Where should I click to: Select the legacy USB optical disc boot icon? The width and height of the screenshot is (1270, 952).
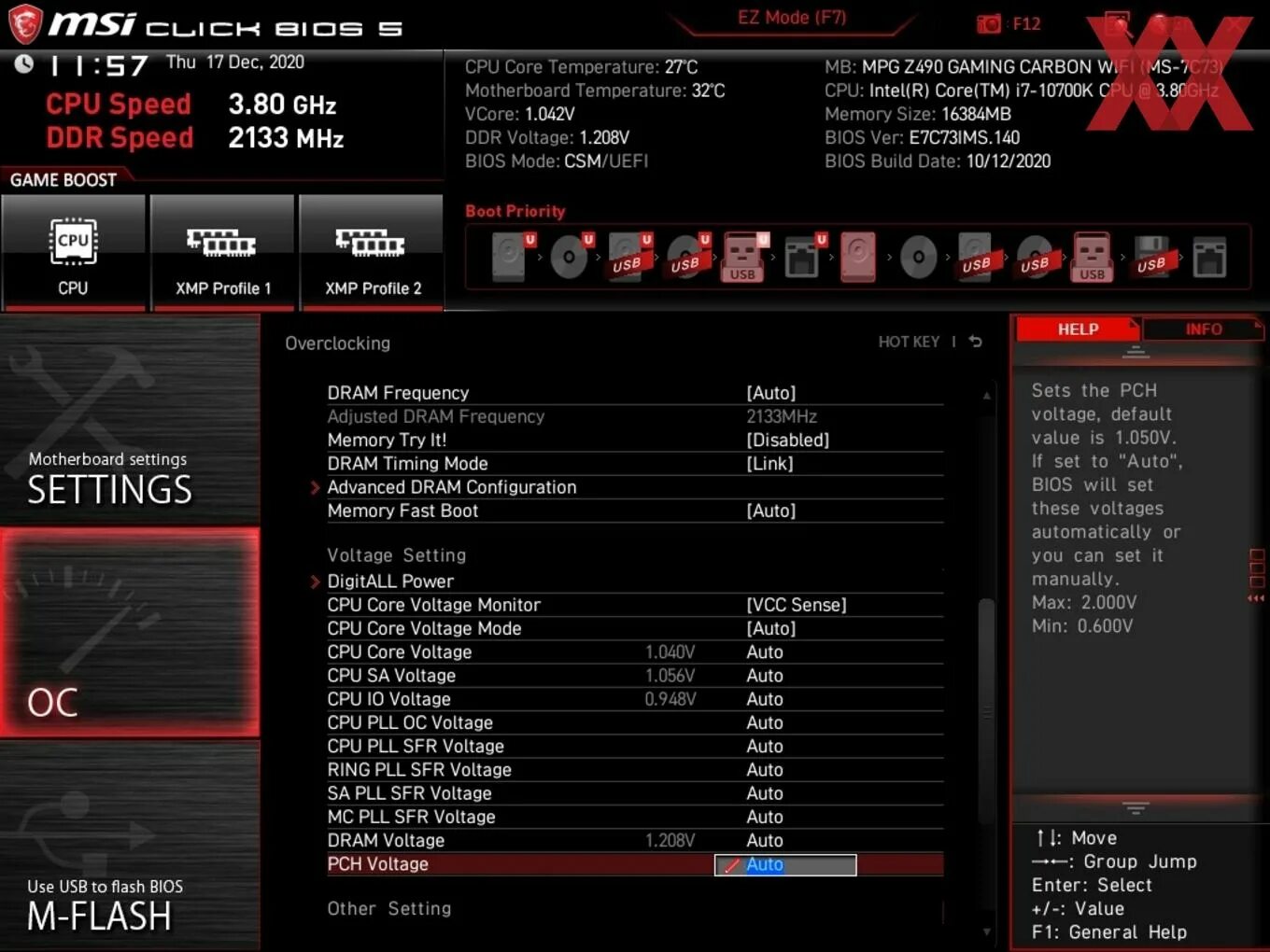(x=1035, y=257)
